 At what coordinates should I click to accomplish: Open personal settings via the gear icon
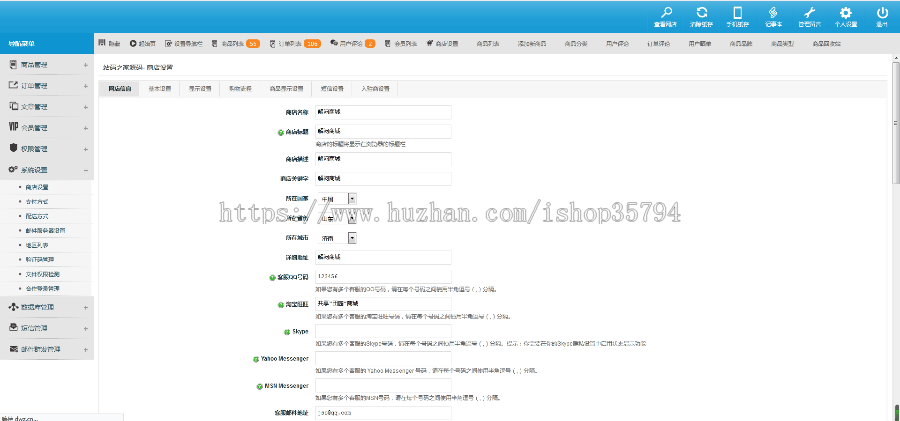point(845,13)
